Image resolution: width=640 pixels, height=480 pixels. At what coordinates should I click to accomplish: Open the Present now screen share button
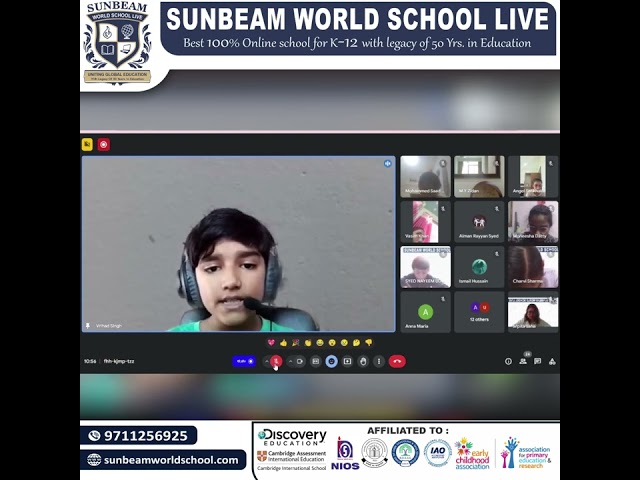pos(347,361)
